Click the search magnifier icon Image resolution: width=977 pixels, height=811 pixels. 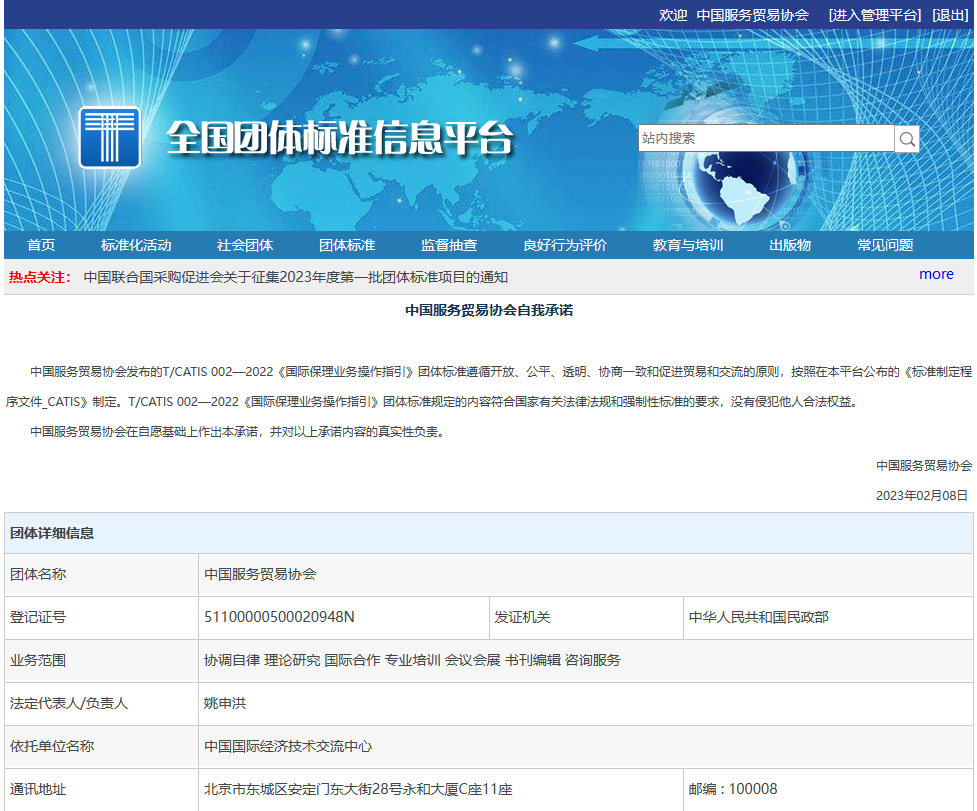[x=907, y=139]
